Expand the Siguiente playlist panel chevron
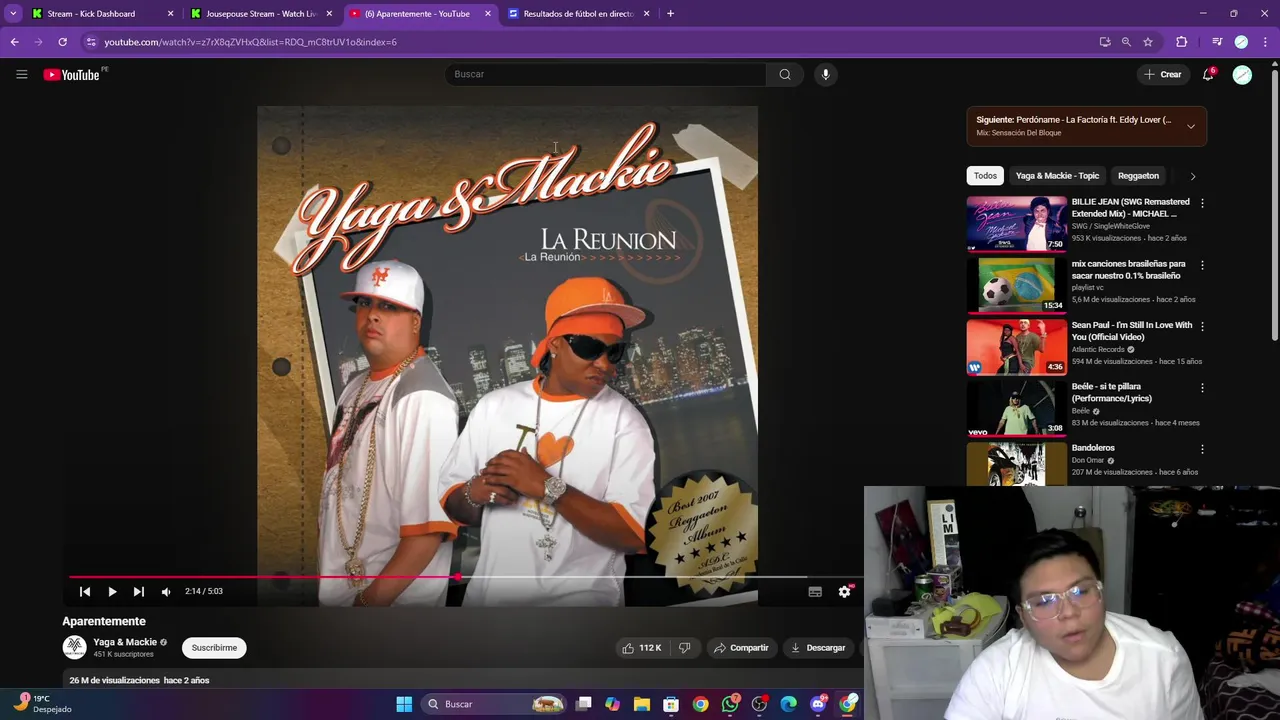 [1191, 126]
